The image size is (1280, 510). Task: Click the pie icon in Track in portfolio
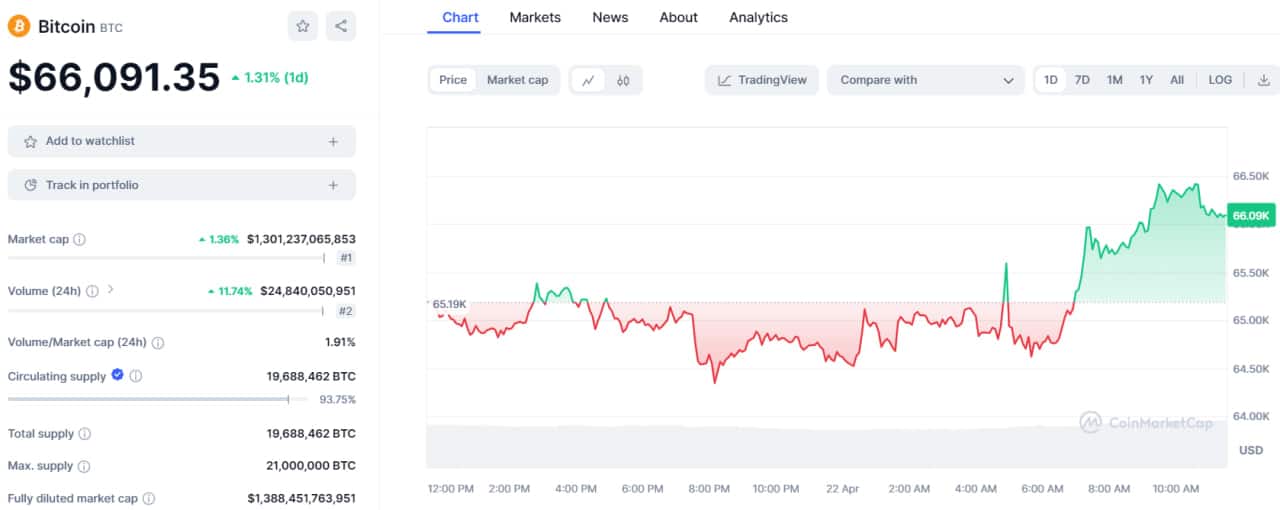pyautogui.click(x=30, y=185)
